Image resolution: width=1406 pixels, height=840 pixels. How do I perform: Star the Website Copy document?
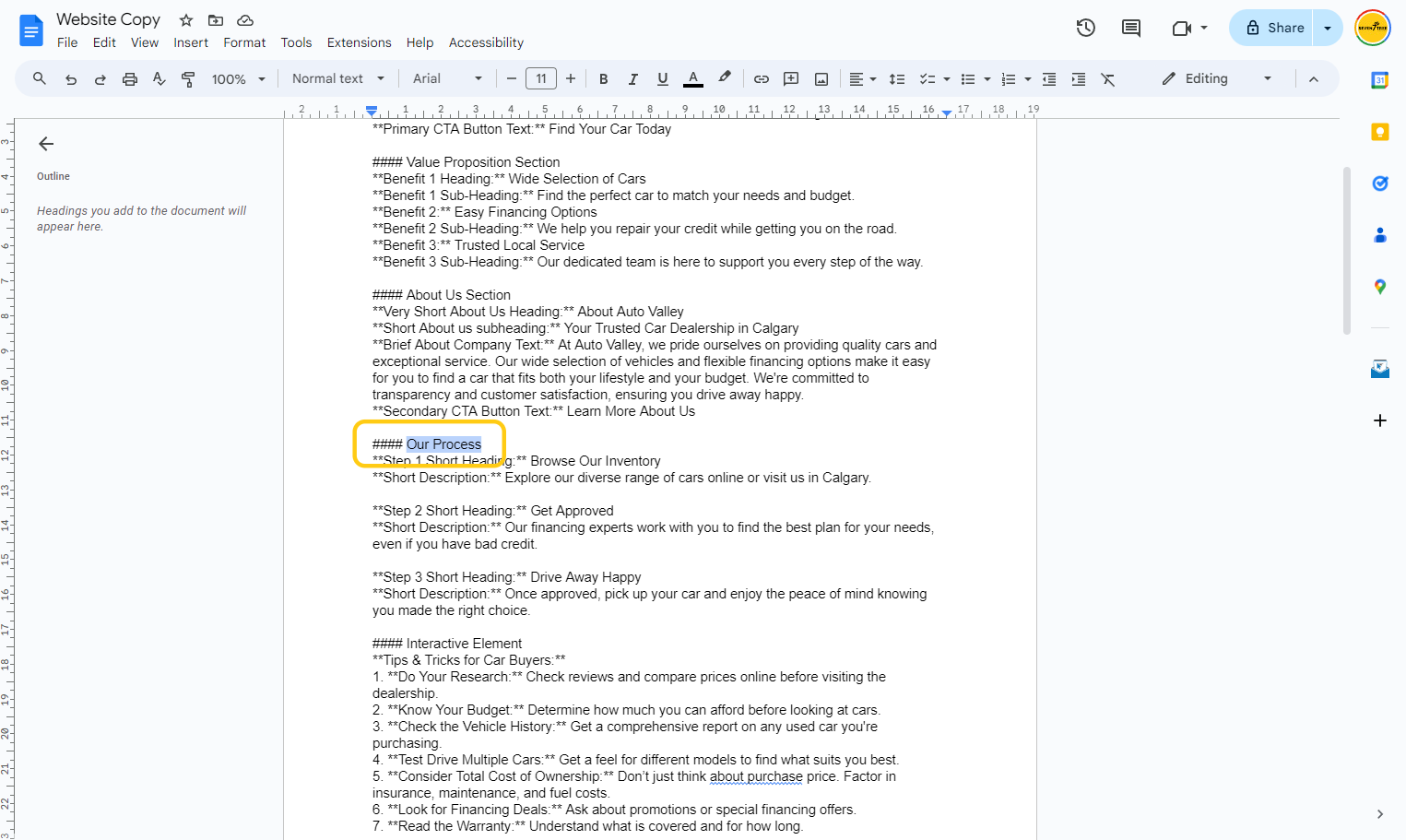[186, 20]
